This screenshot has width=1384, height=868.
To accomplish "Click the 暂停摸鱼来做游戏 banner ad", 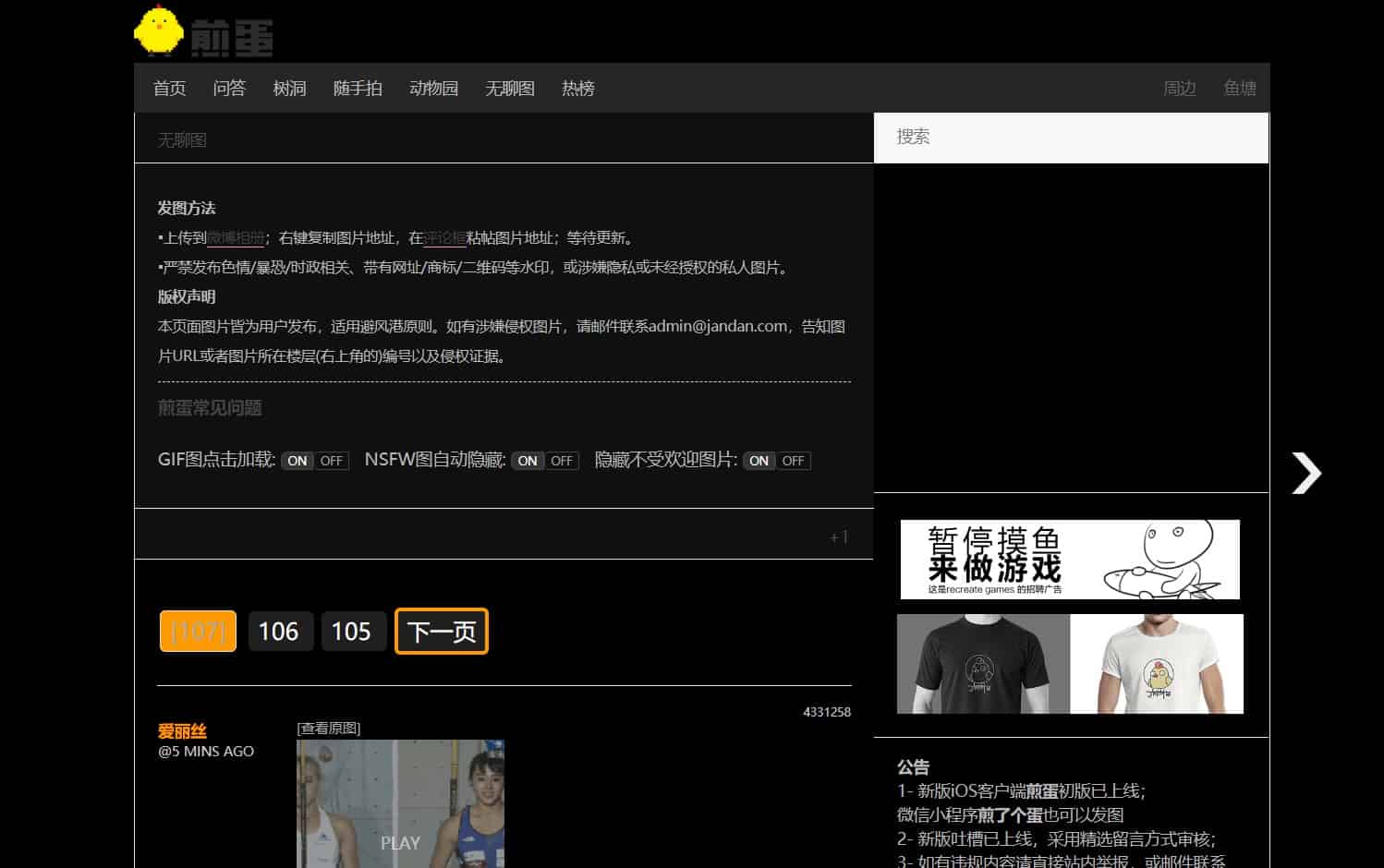I will point(1070,560).
